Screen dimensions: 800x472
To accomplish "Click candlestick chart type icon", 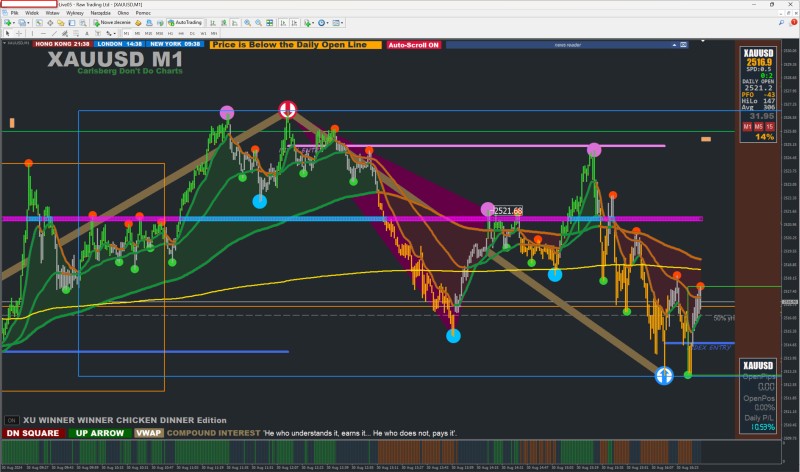I will pos(223,22).
